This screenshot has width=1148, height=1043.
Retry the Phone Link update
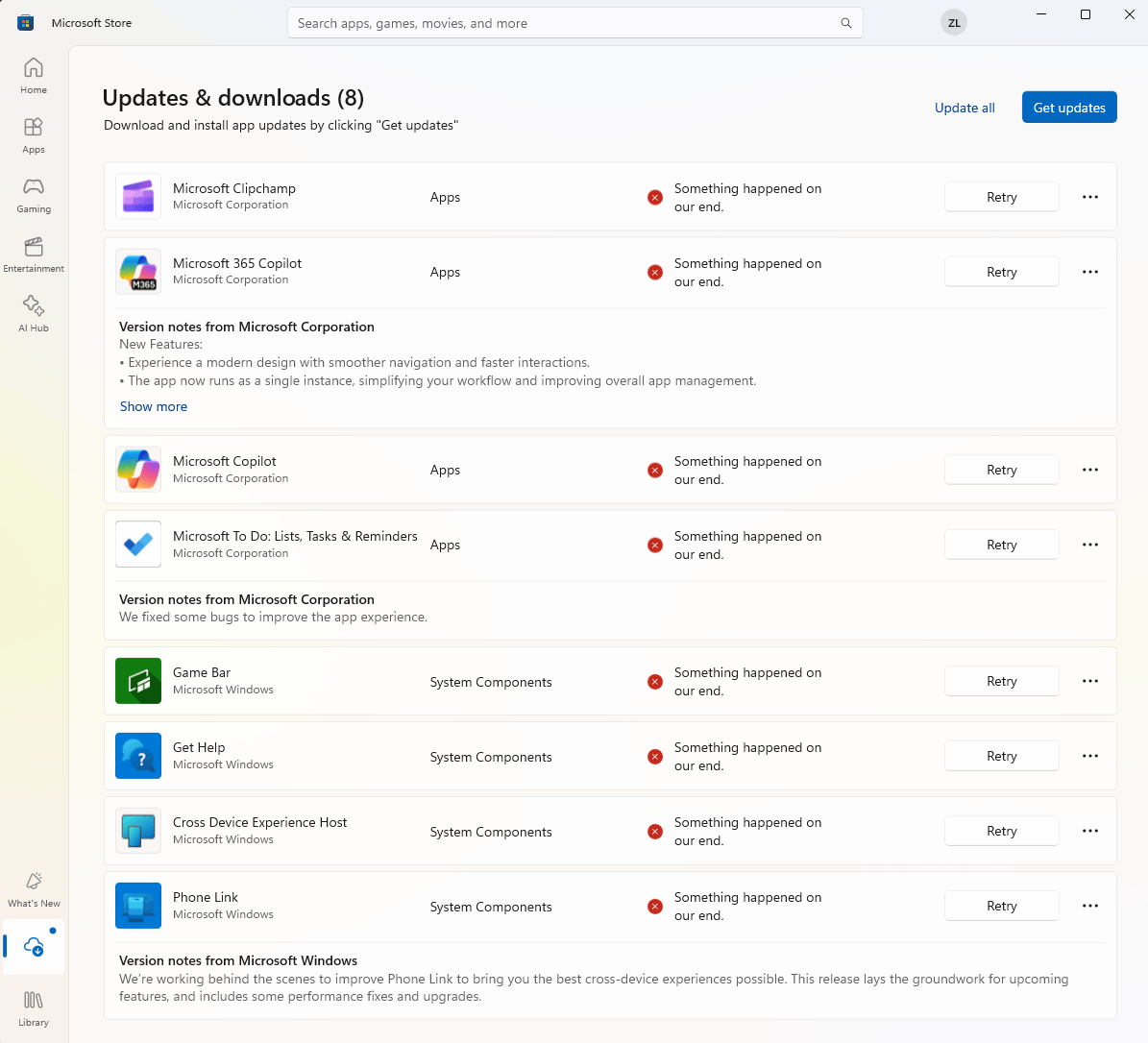coord(1002,906)
